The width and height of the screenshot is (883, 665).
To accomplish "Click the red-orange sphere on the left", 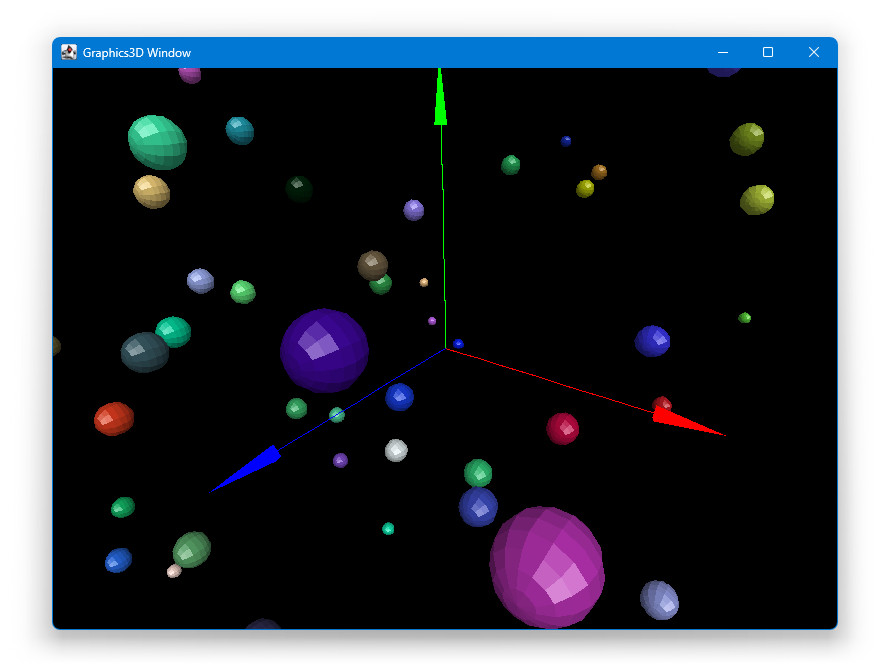I will click(114, 418).
